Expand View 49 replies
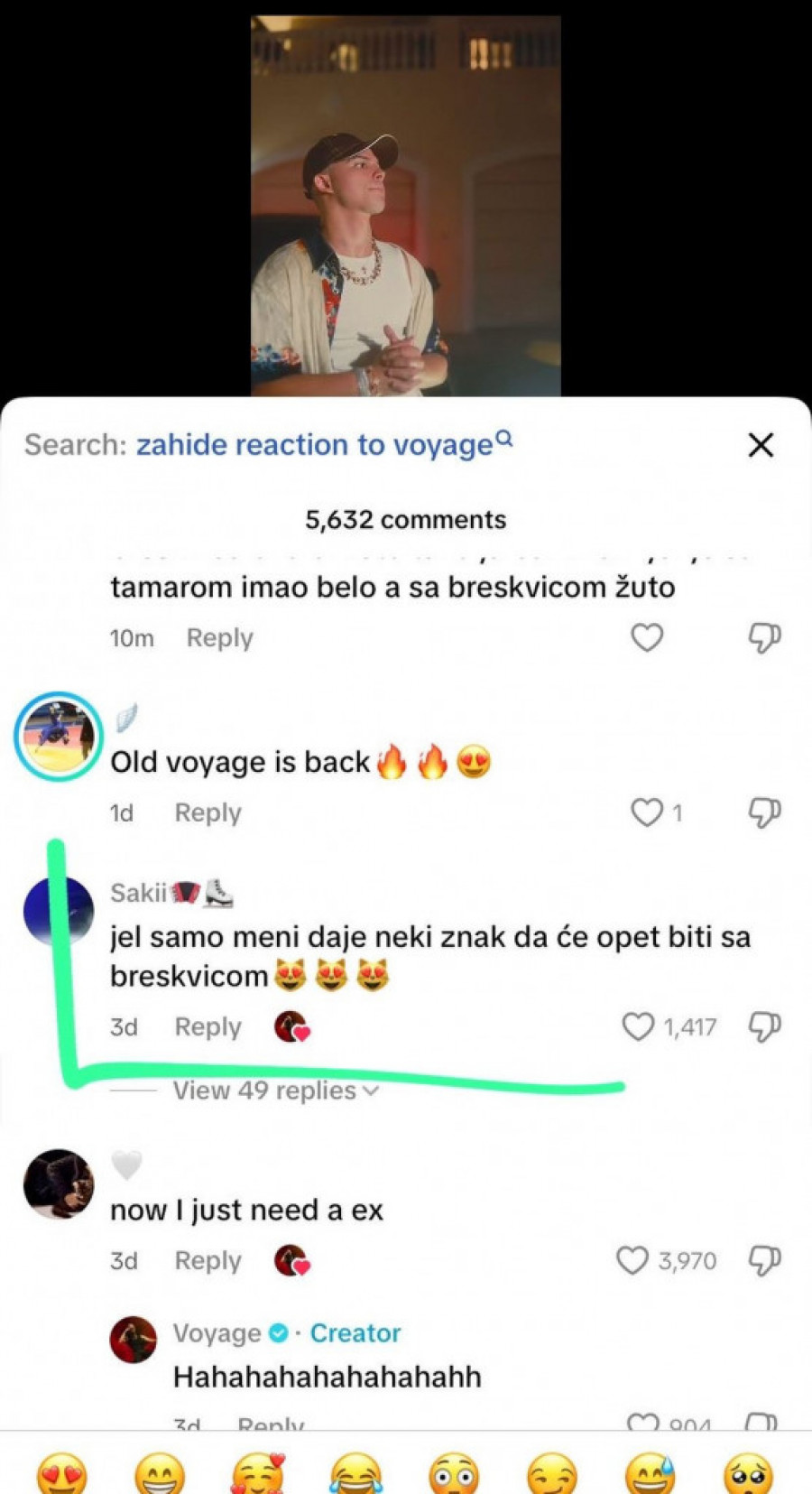The height and width of the screenshot is (1494, 812). [x=275, y=1090]
